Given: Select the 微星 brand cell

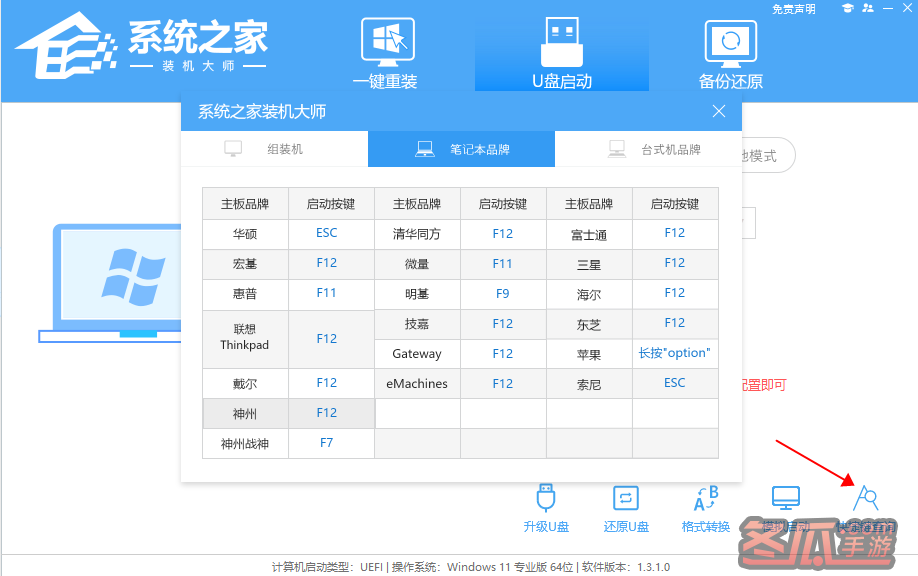Looking at the screenshot, I should tap(417, 264).
